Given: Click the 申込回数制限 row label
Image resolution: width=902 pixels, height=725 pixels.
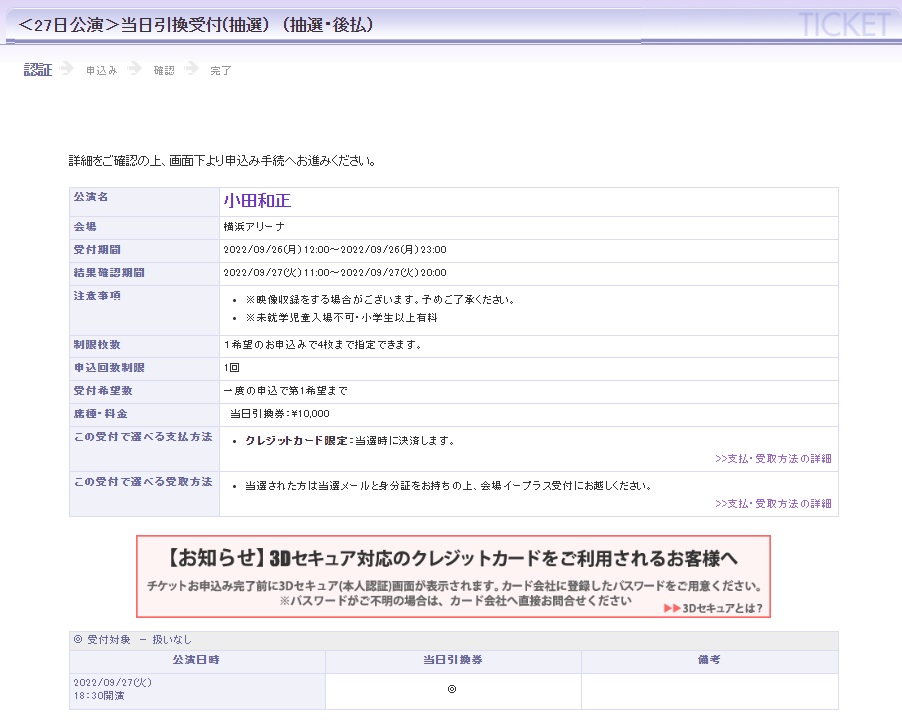Looking at the screenshot, I should 109,368.
